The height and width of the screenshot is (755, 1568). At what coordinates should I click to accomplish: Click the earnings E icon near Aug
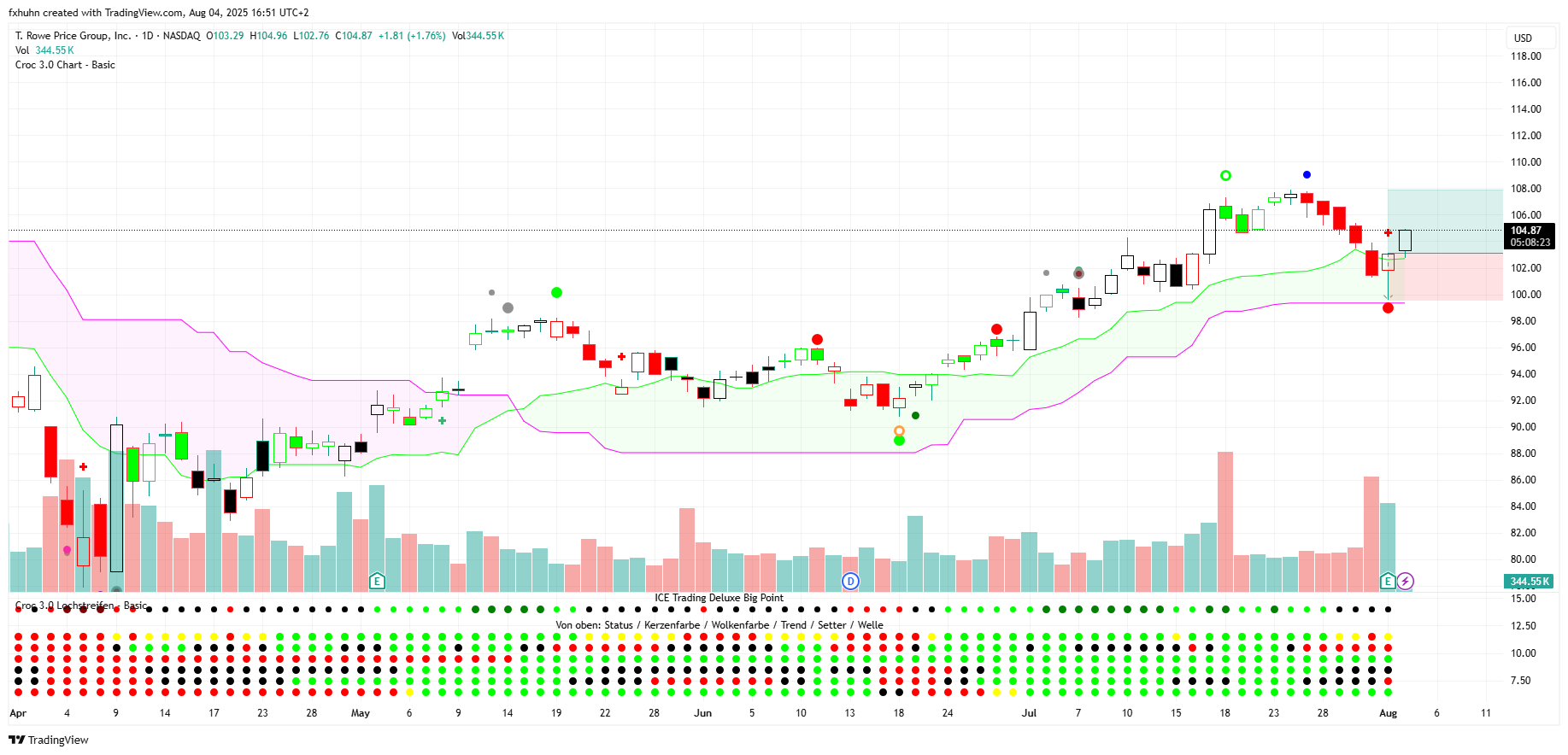click(1388, 582)
